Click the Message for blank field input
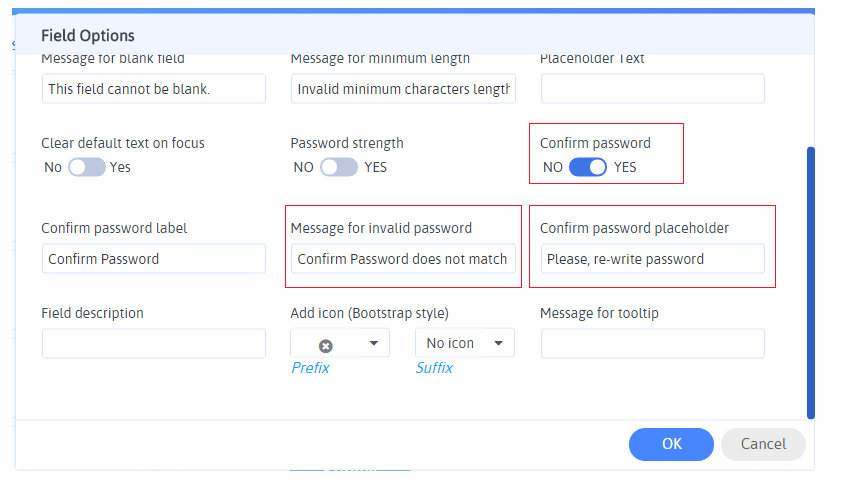This screenshot has width=842, height=500. point(154,89)
